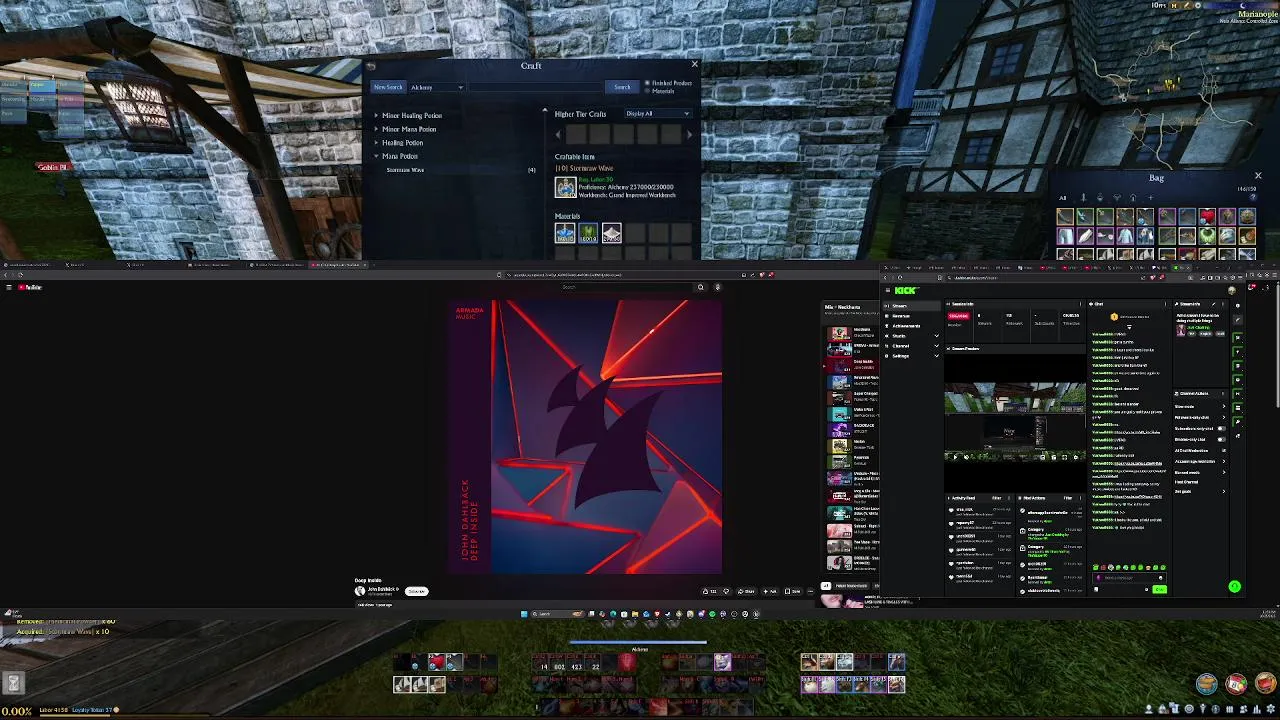The image size is (1280, 720).
Task: Start YouTube voice search with the microphone
Action: [717, 287]
